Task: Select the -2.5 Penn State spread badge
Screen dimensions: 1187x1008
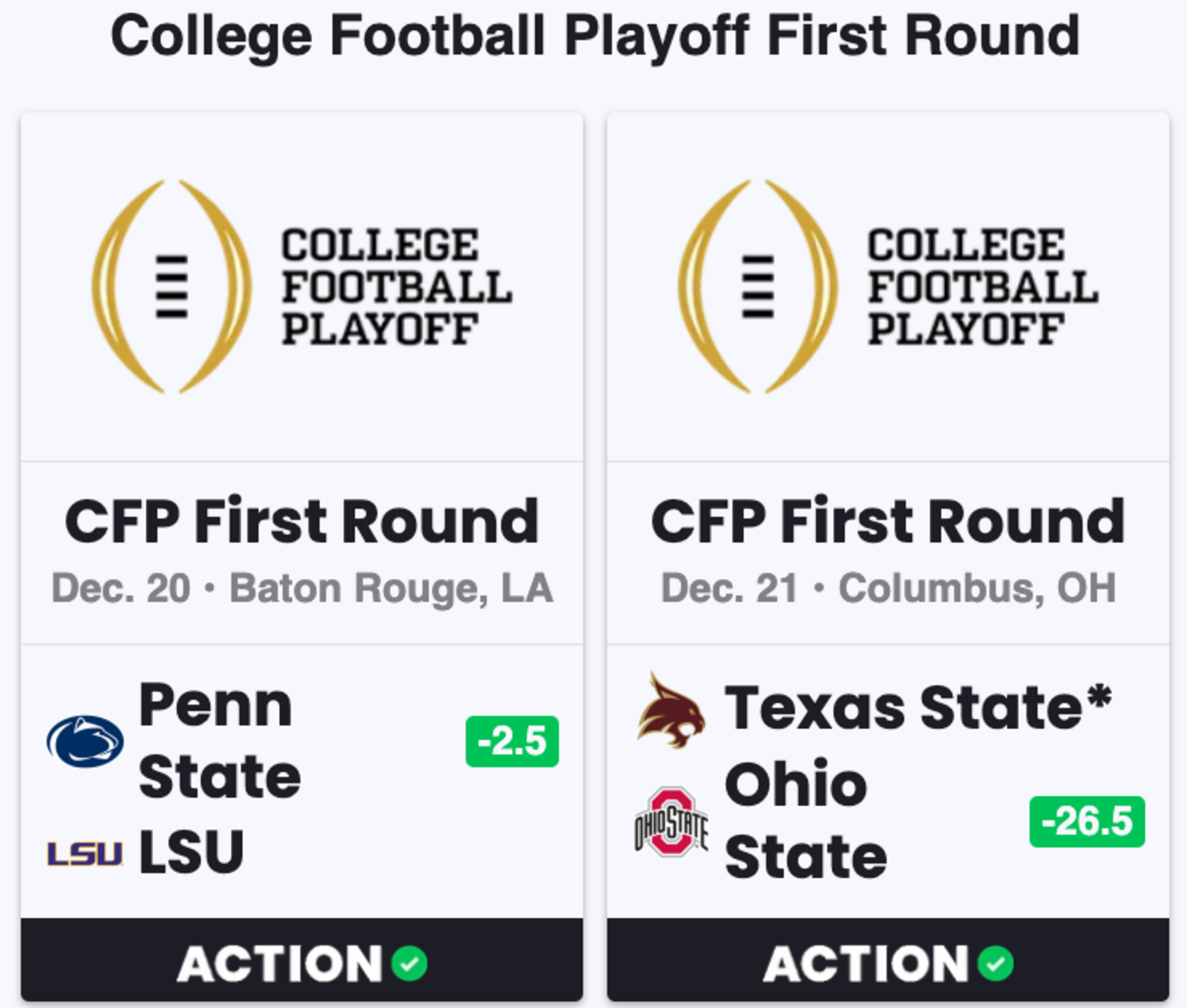Action: click(512, 741)
